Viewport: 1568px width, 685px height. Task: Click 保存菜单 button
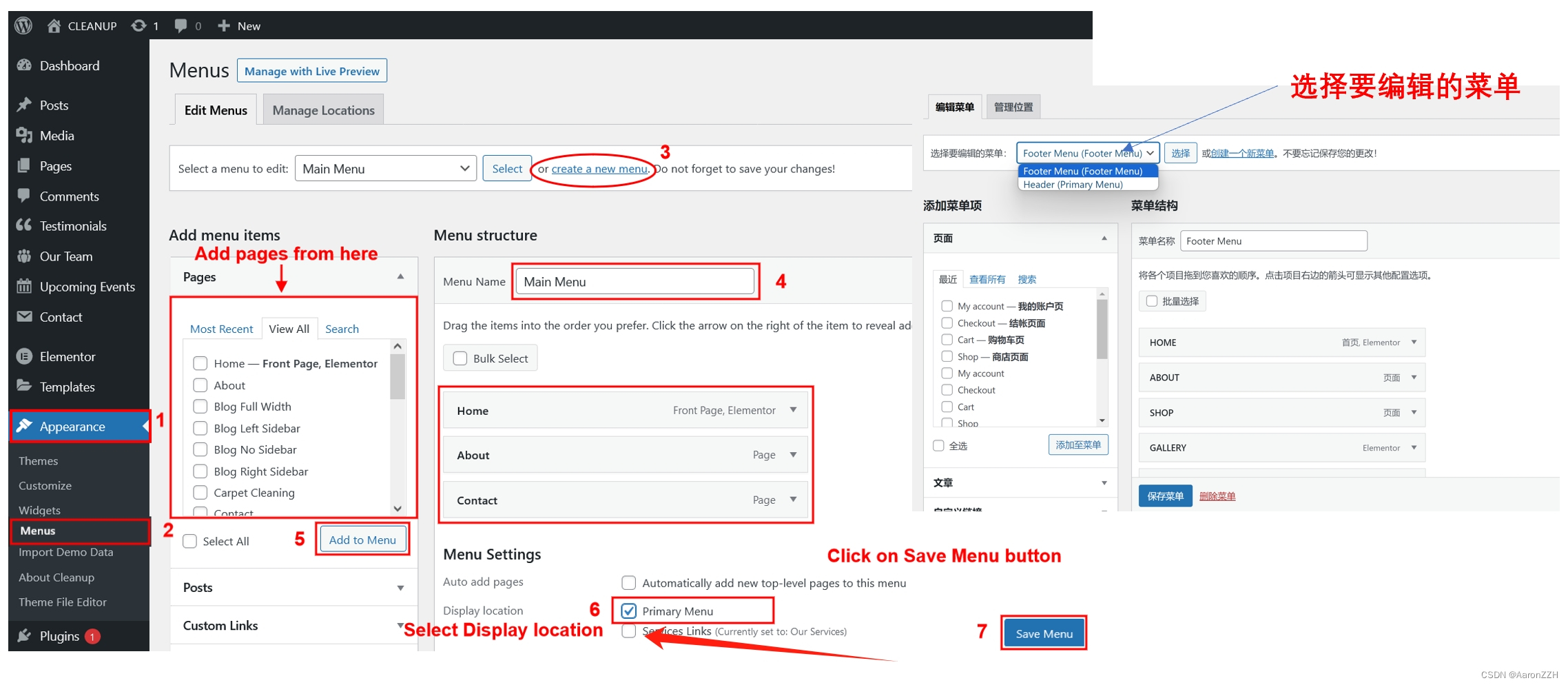1165,496
